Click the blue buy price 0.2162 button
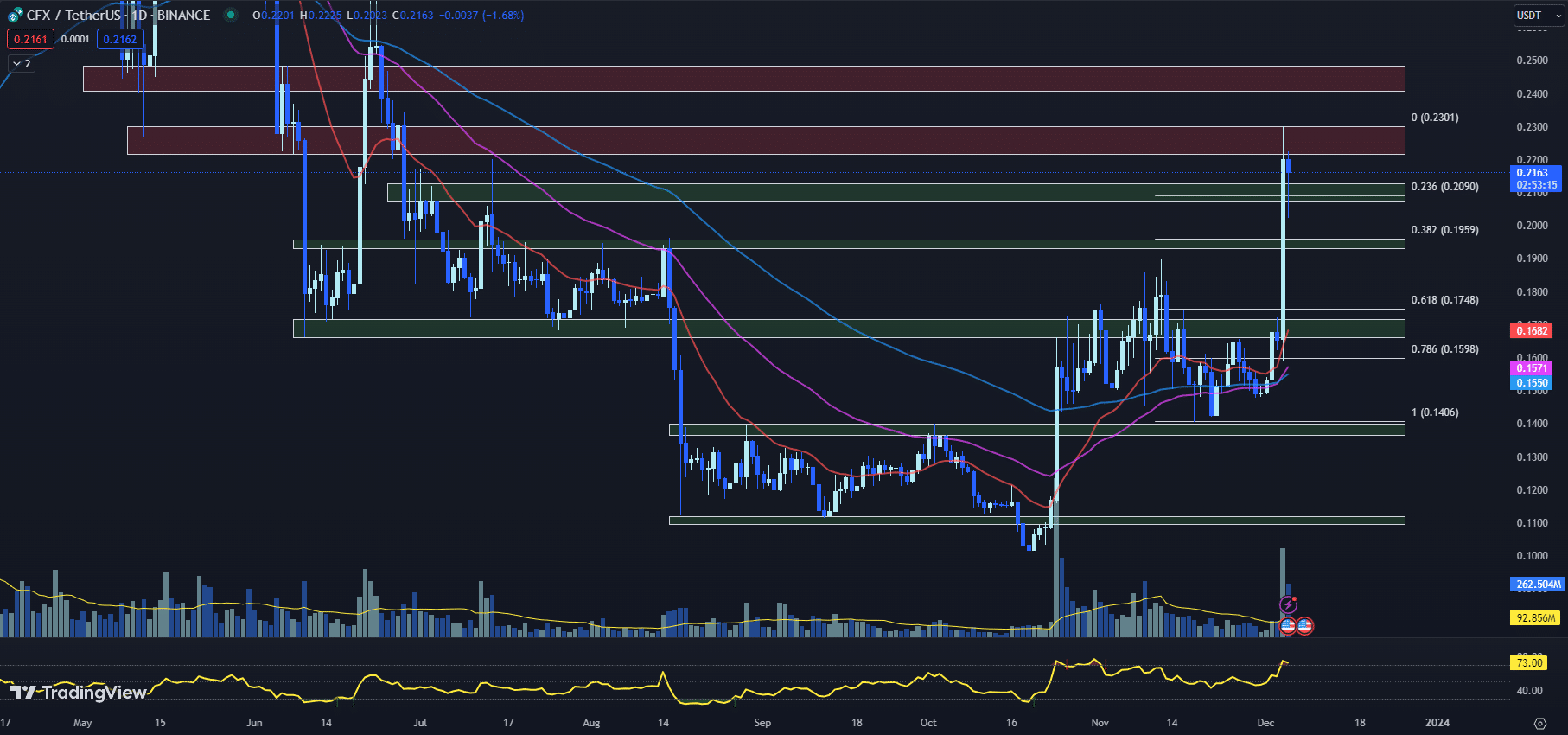The width and height of the screenshot is (1568, 735). [x=120, y=39]
